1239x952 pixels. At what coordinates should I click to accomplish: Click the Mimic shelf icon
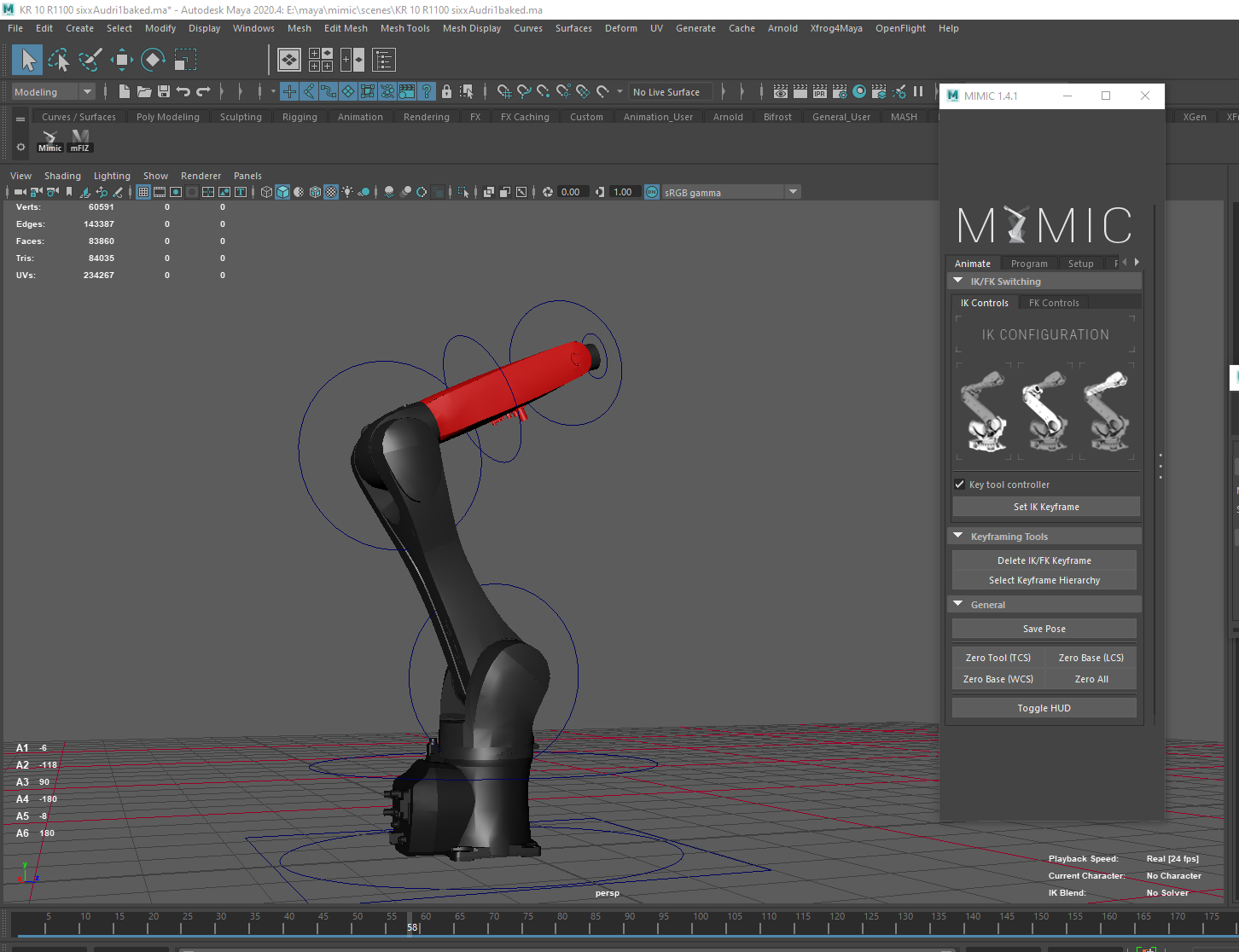49,141
